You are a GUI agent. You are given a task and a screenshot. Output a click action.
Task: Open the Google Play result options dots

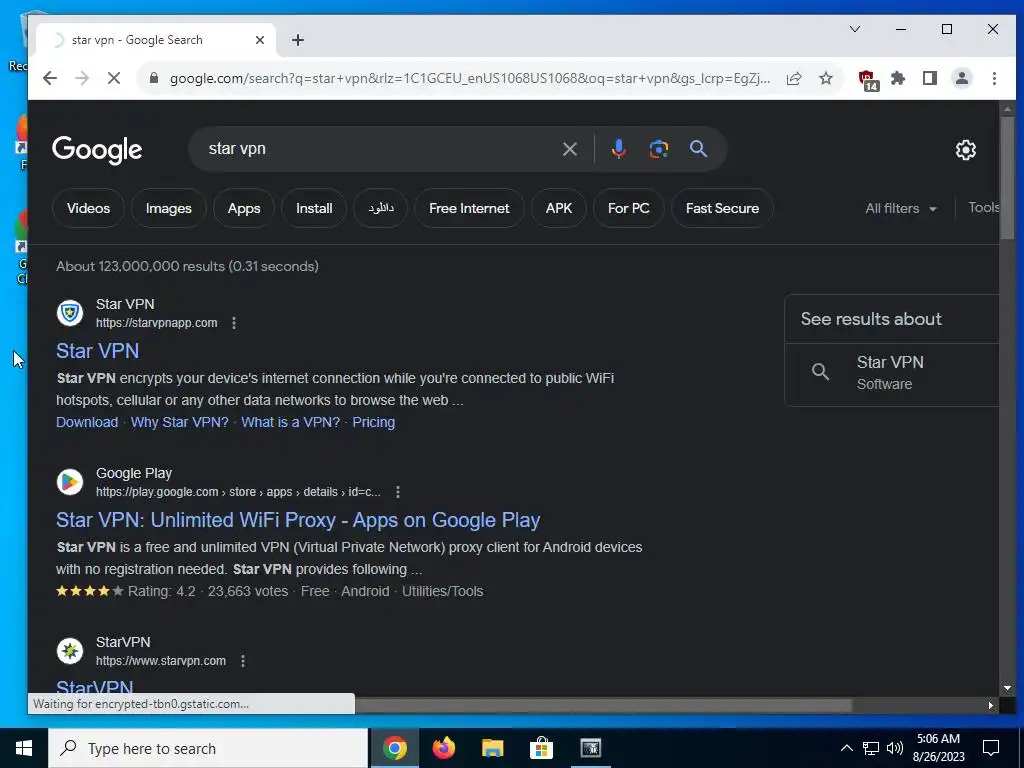click(x=398, y=492)
